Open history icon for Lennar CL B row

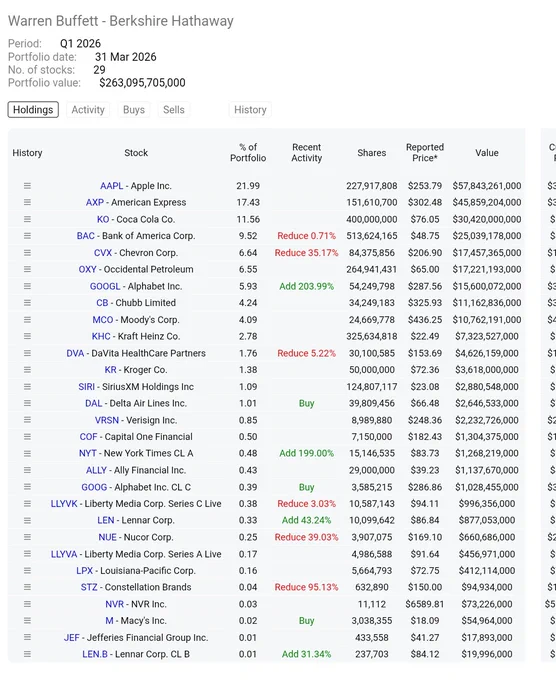click(x=27, y=654)
